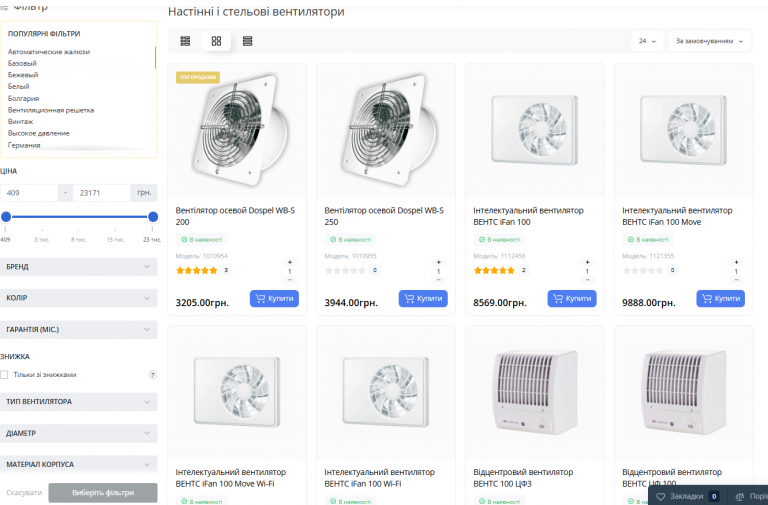Screen dimensions: 768x505
Task: Switch to the compact list view icon
Action: click(x=185, y=41)
